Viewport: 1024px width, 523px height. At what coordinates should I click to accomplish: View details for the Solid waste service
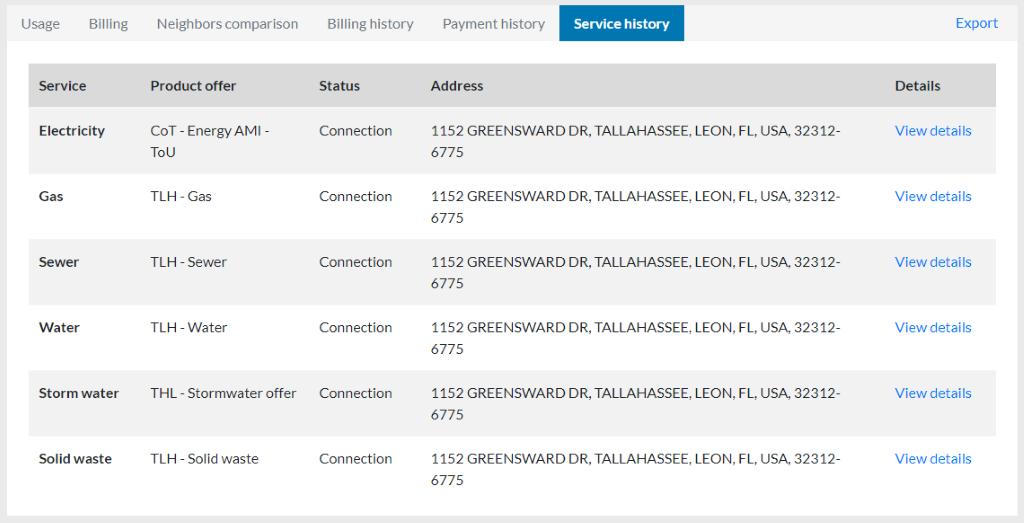[933, 458]
